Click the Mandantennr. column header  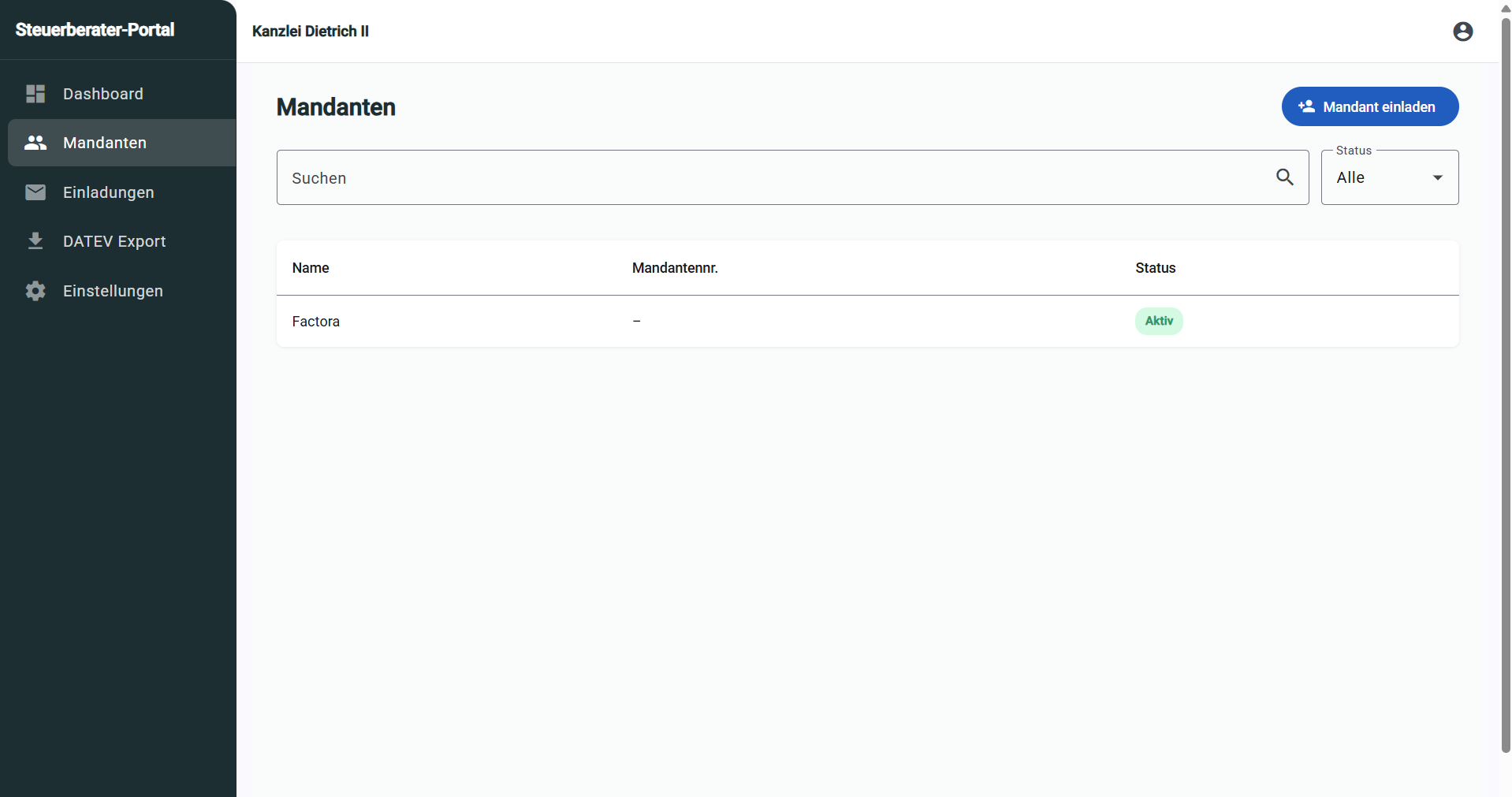675,268
